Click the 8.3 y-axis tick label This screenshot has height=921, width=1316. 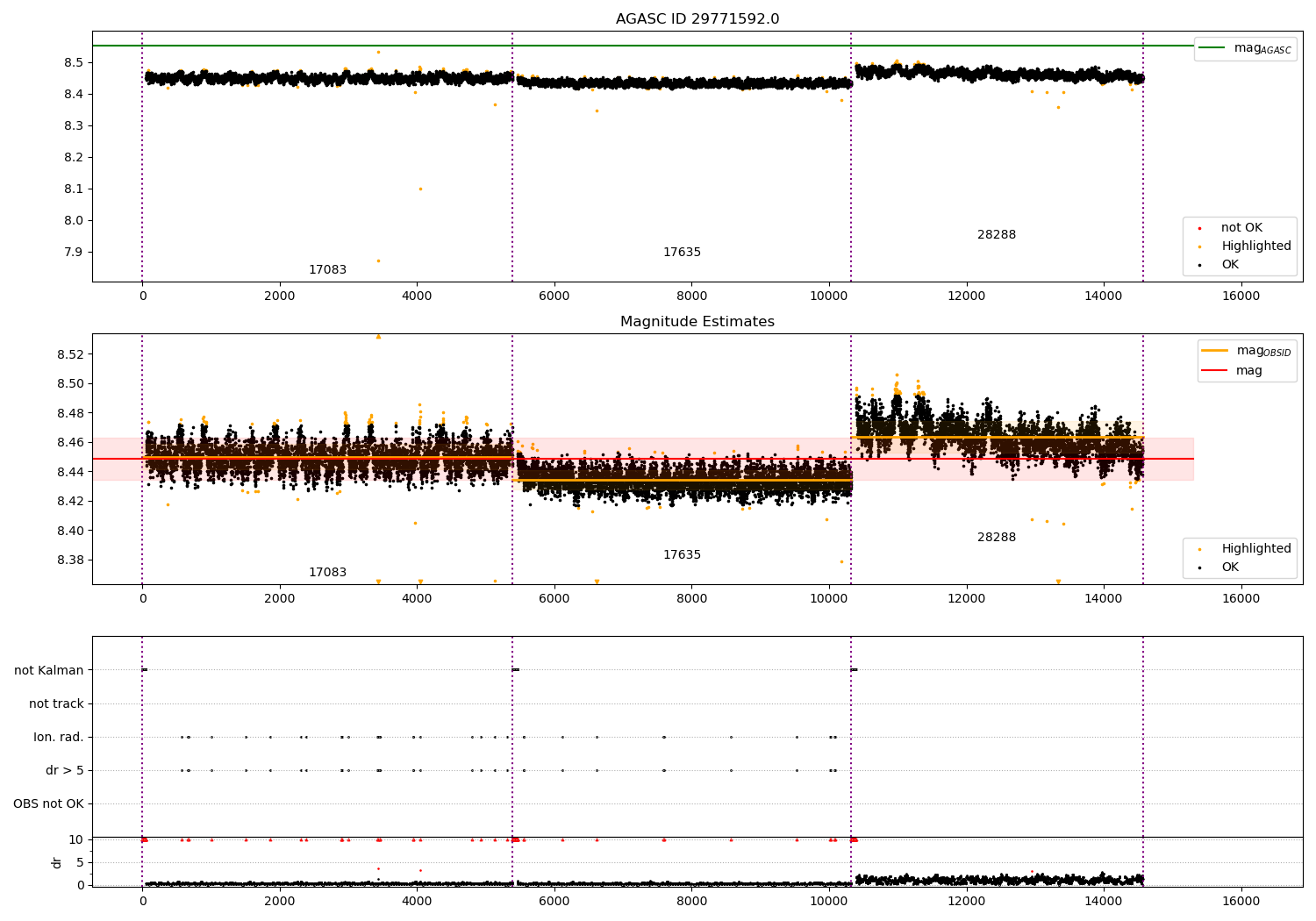click(74, 126)
